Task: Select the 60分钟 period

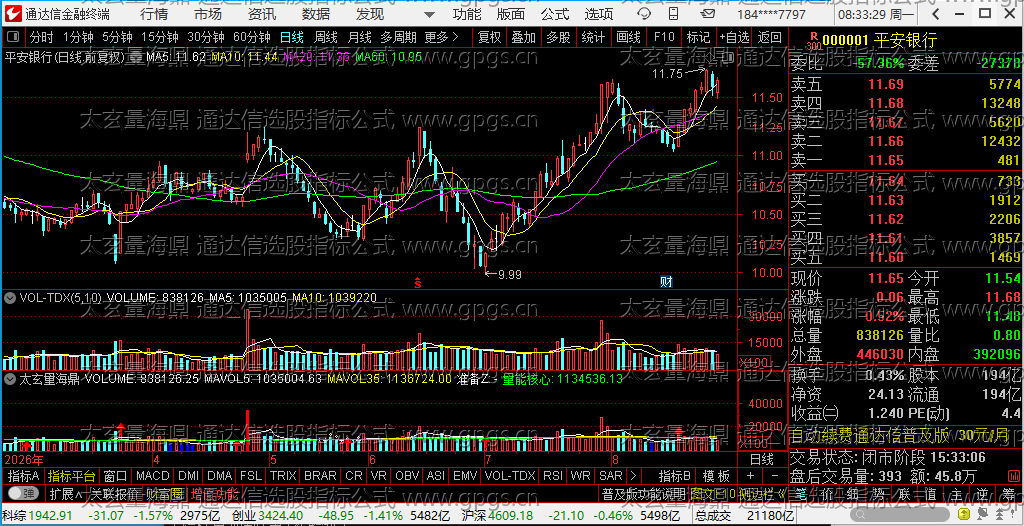Action: [x=251, y=37]
